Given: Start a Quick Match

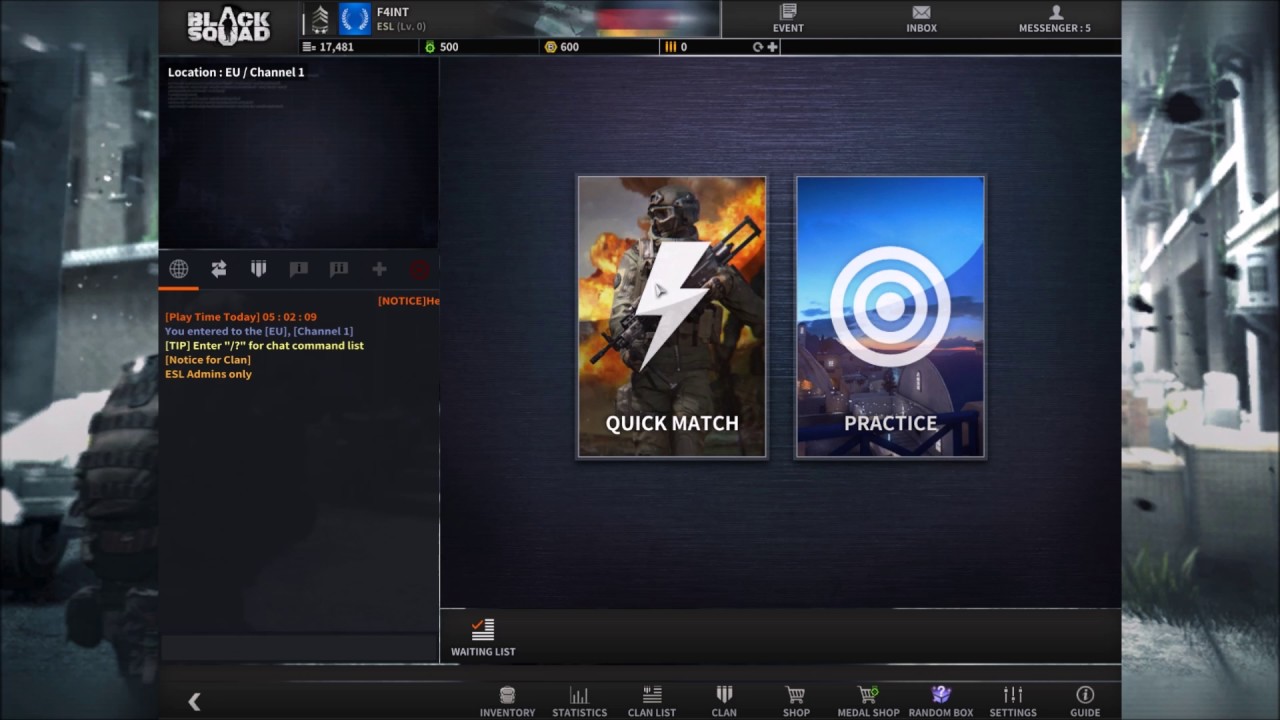Looking at the screenshot, I should (x=671, y=317).
